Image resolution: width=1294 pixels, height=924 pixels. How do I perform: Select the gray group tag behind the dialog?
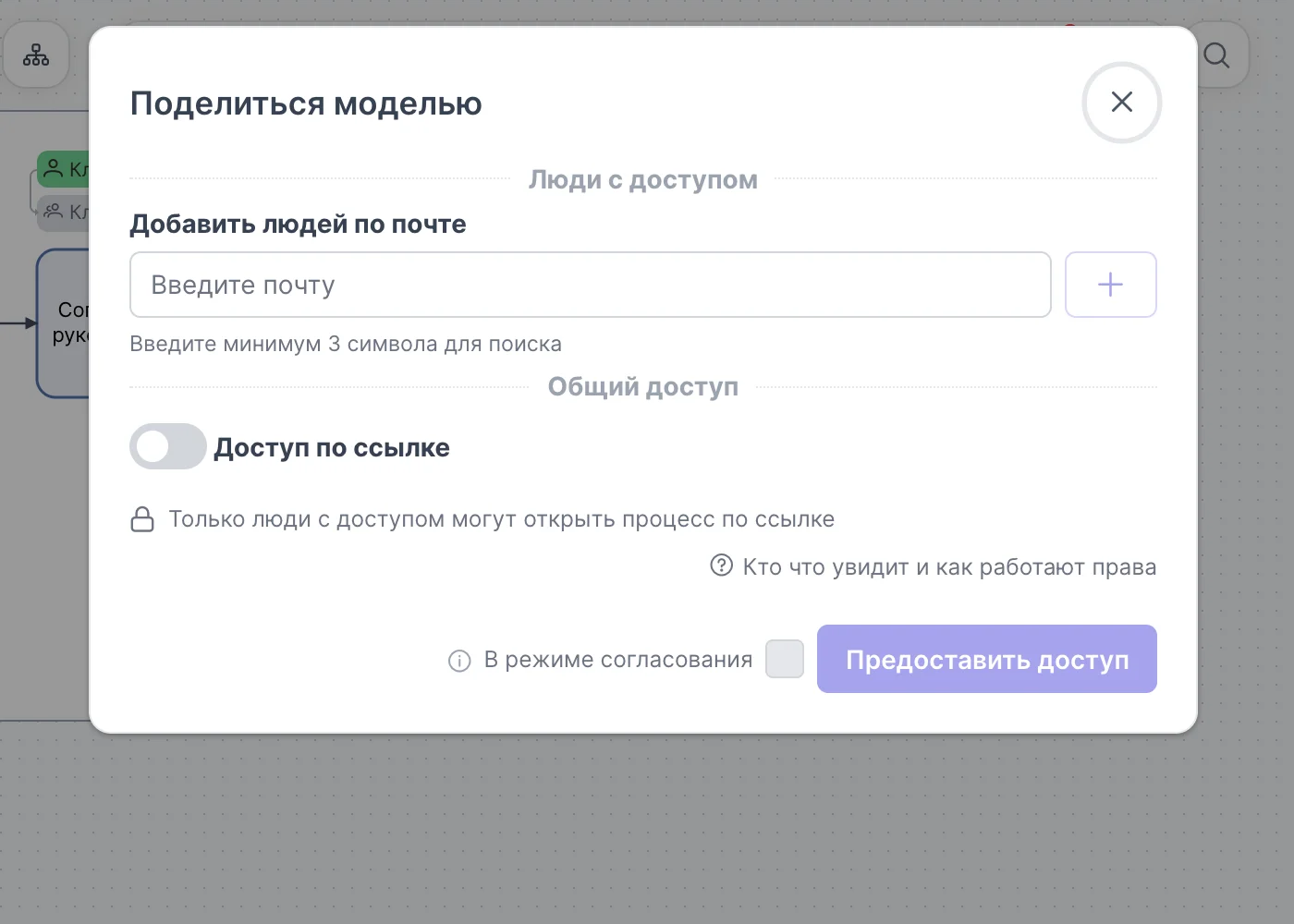pos(63,212)
